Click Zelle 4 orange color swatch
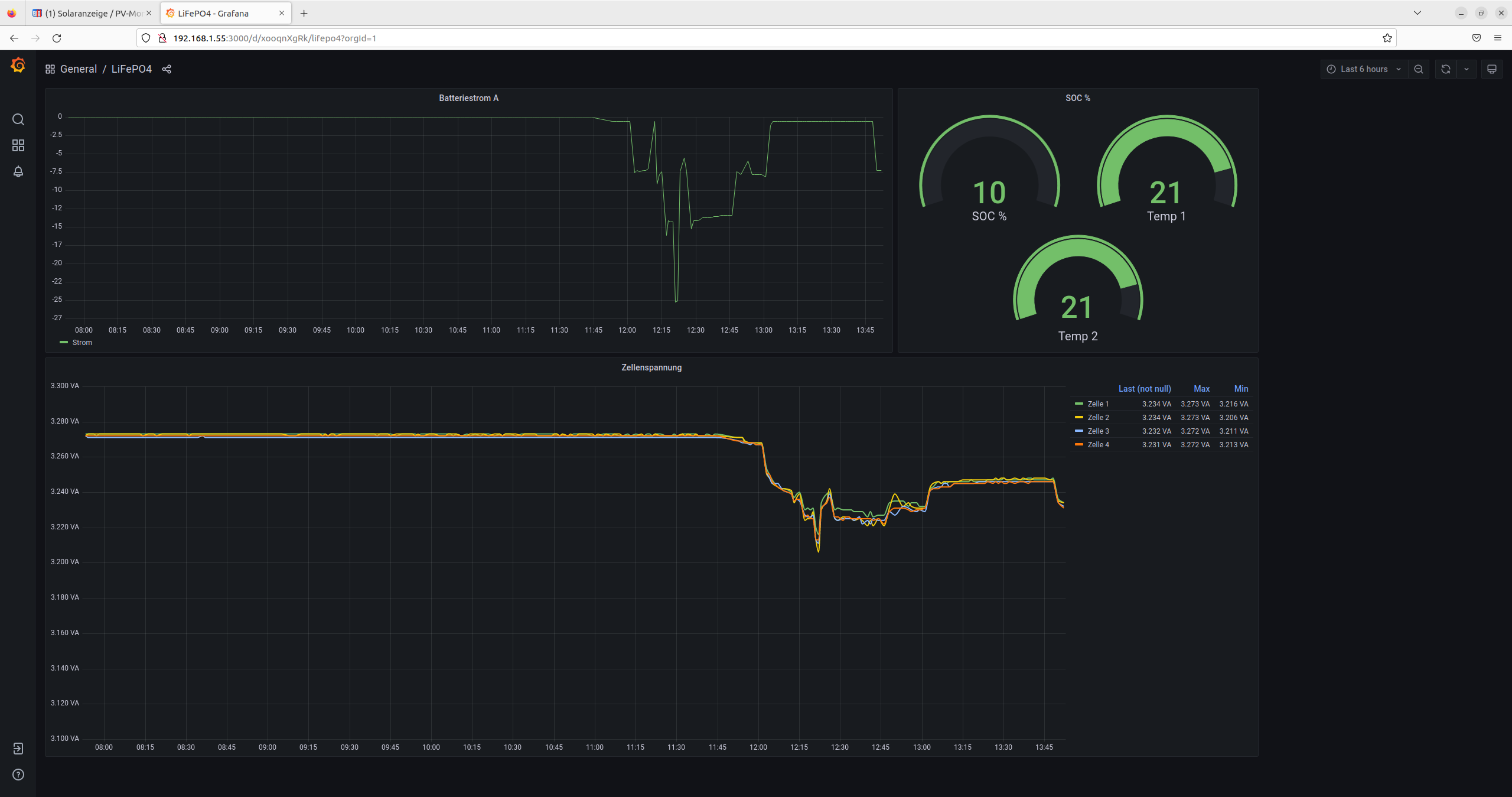This screenshot has width=1512, height=797. click(1079, 444)
